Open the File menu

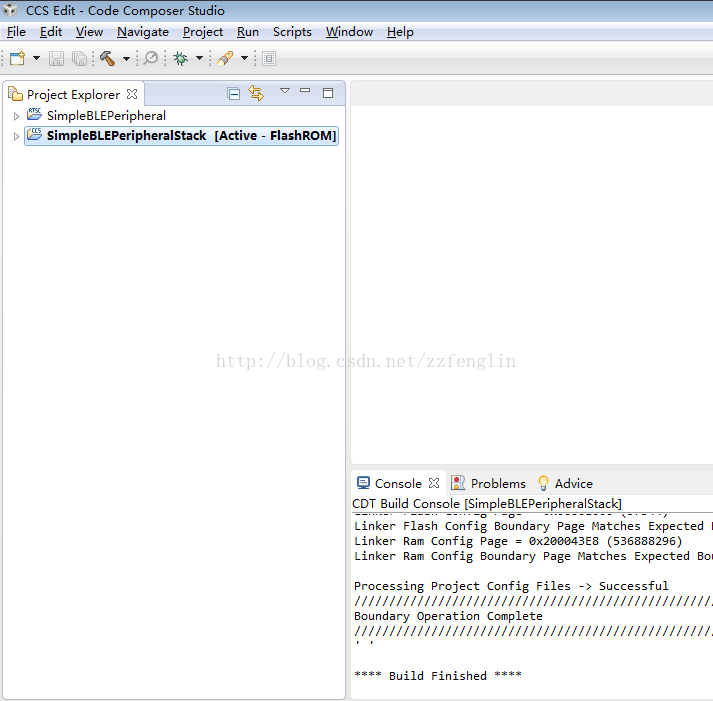(x=16, y=32)
